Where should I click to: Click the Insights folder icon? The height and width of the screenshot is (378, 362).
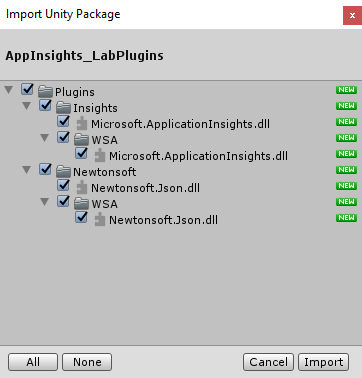[63, 107]
